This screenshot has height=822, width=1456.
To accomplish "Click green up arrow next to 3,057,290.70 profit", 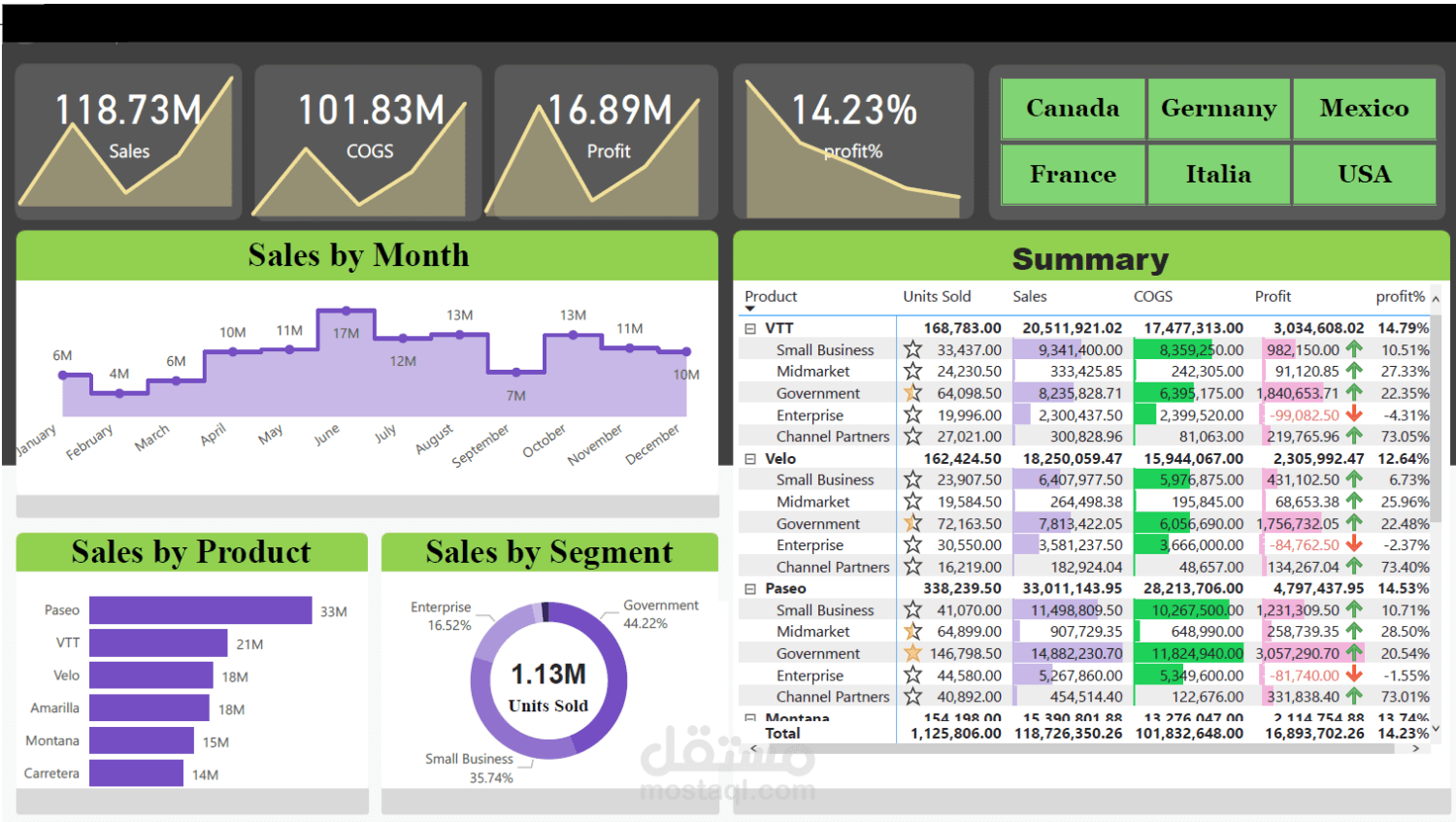I will click(1354, 653).
